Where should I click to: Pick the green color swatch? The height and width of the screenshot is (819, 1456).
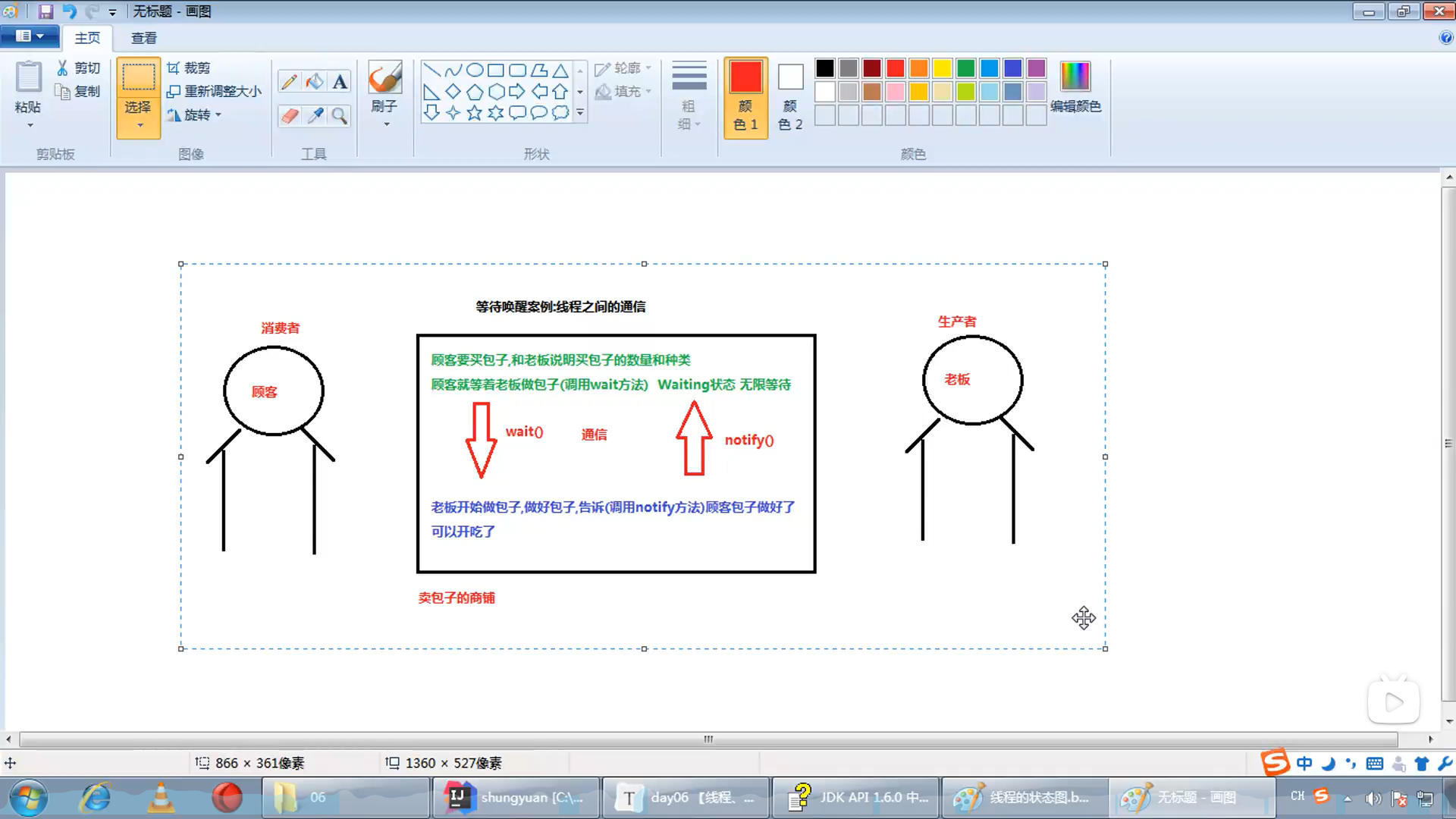[966, 68]
